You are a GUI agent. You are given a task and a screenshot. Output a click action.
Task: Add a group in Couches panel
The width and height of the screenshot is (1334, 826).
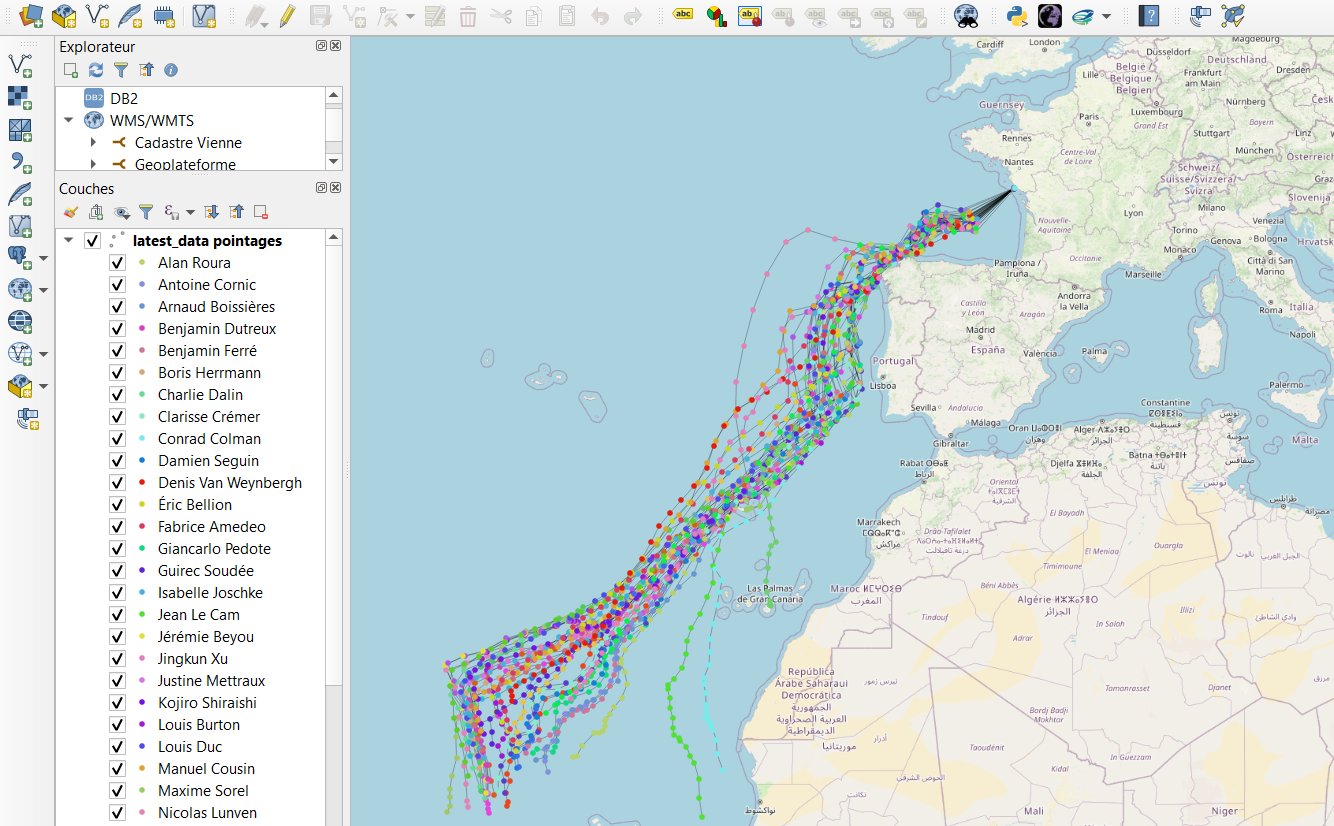(96, 212)
